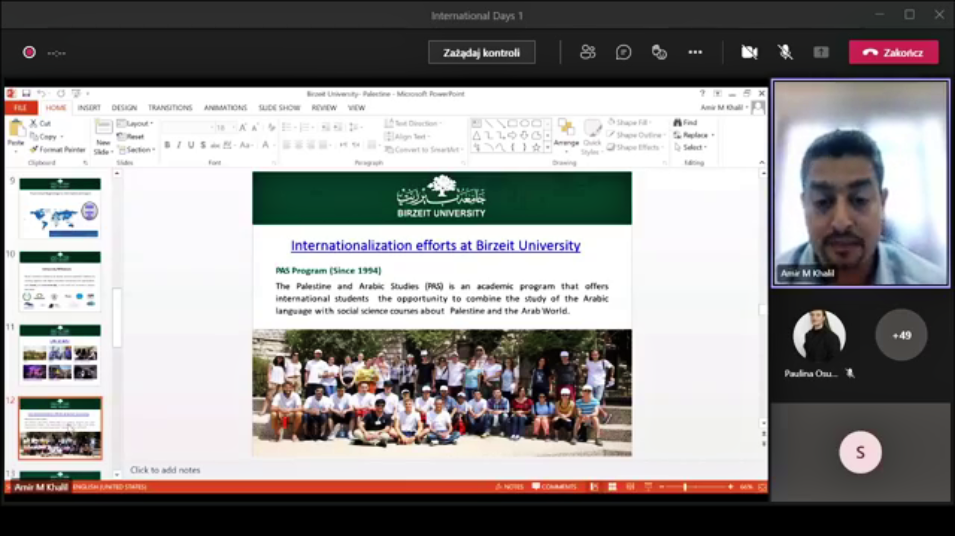Click the Teams share content icon
The image size is (955, 536).
821,52
